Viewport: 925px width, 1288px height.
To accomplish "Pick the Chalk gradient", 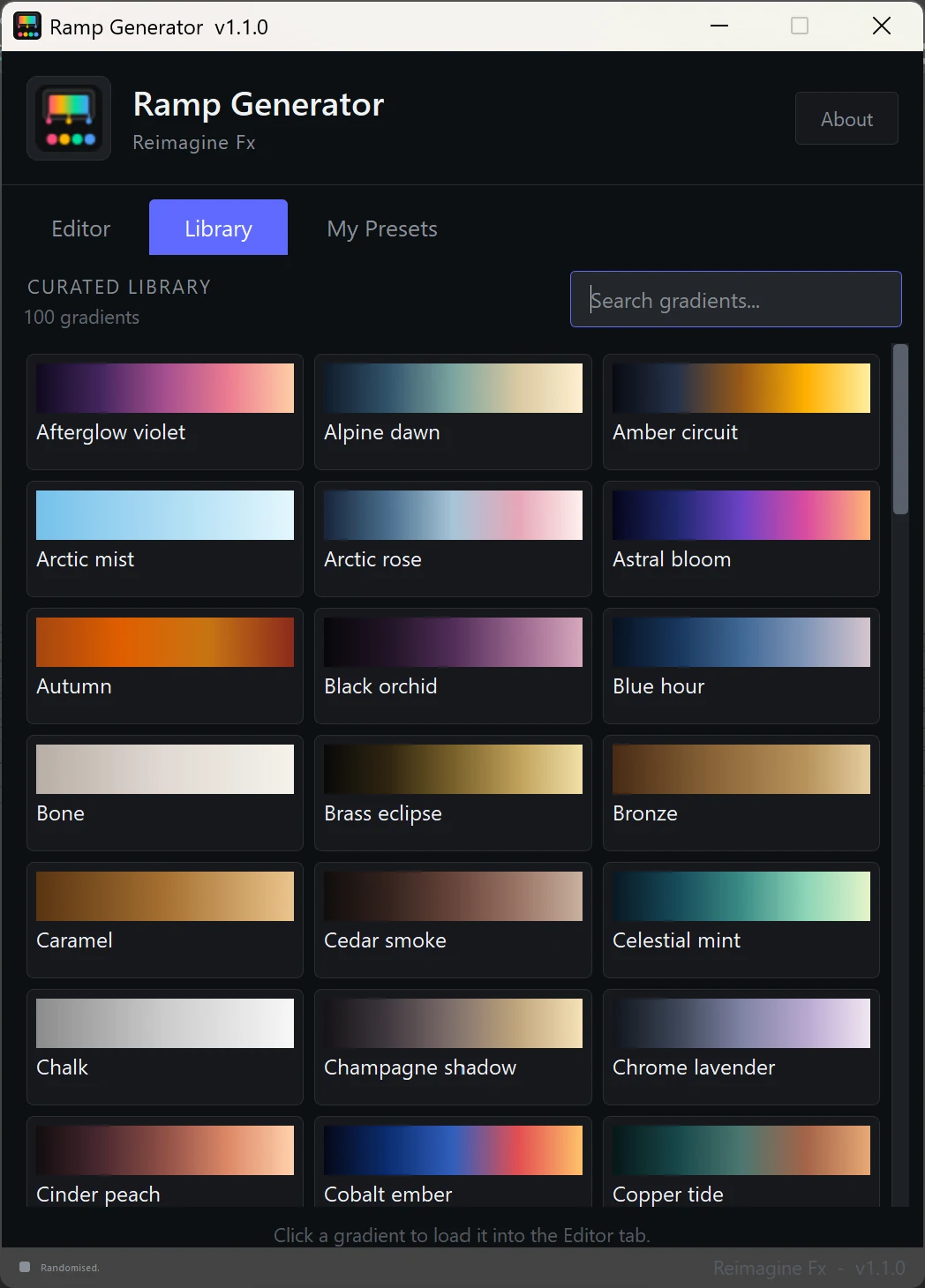I will pyautogui.click(x=165, y=1046).
